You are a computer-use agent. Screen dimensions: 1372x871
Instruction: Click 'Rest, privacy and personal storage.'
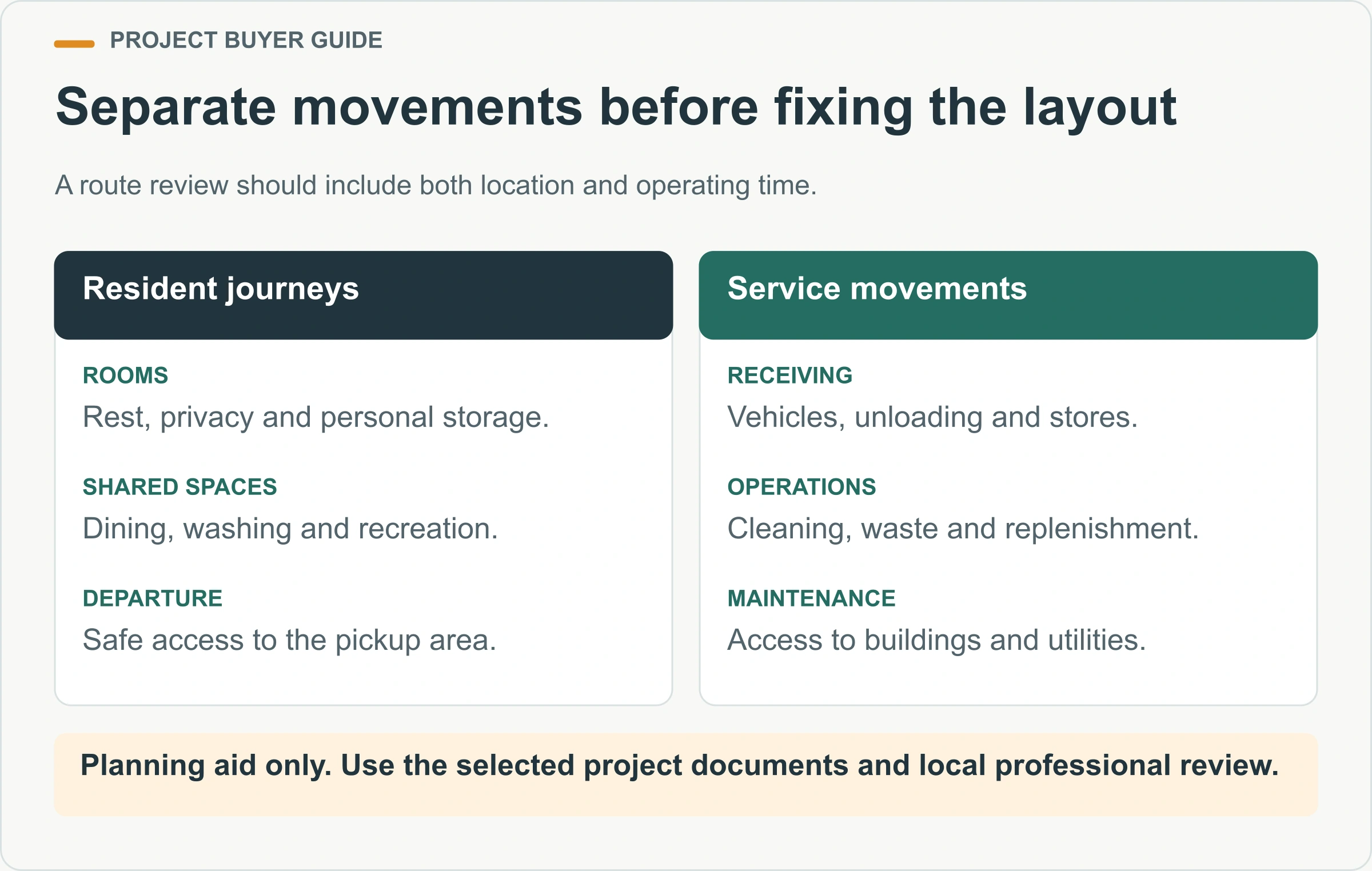pyautogui.click(x=316, y=417)
